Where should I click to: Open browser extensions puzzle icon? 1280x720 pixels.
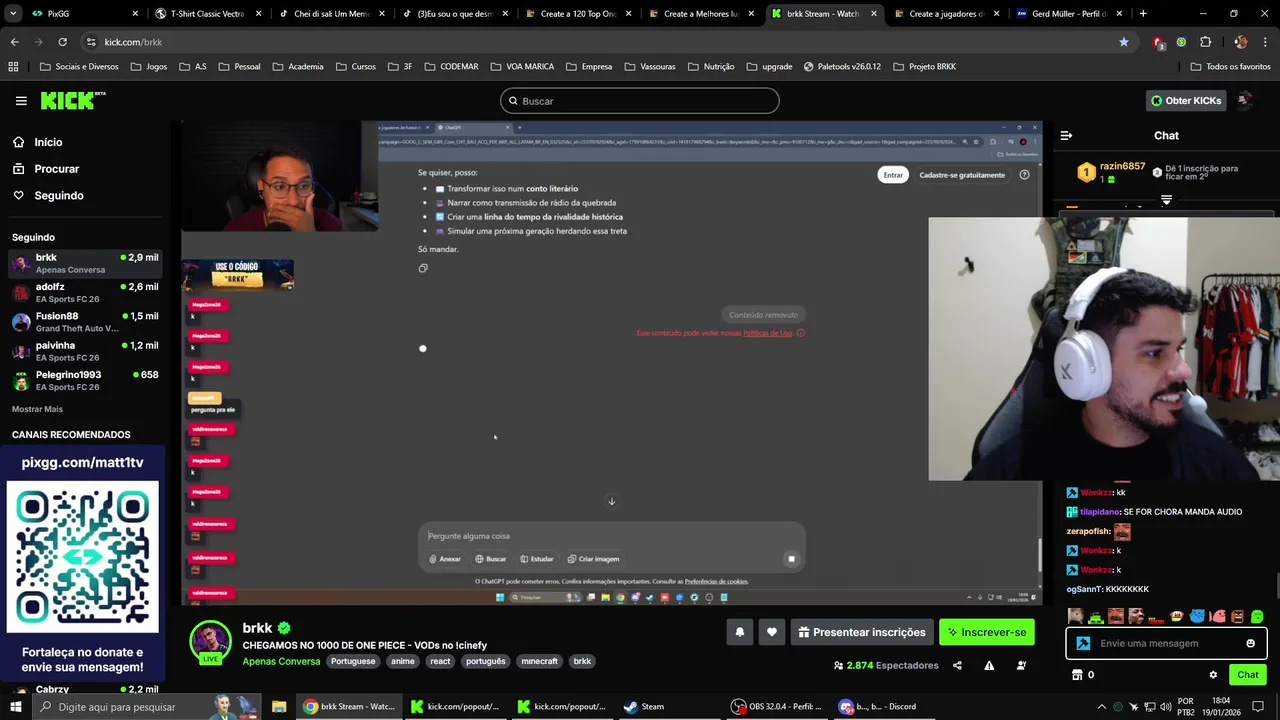(1205, 42)
